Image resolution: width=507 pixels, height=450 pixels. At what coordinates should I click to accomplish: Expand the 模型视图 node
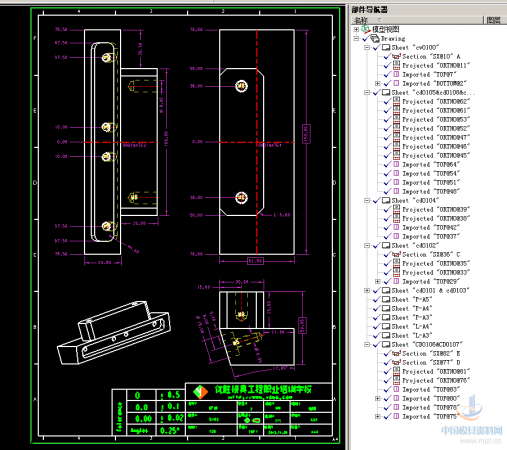[x=356, y=29]
